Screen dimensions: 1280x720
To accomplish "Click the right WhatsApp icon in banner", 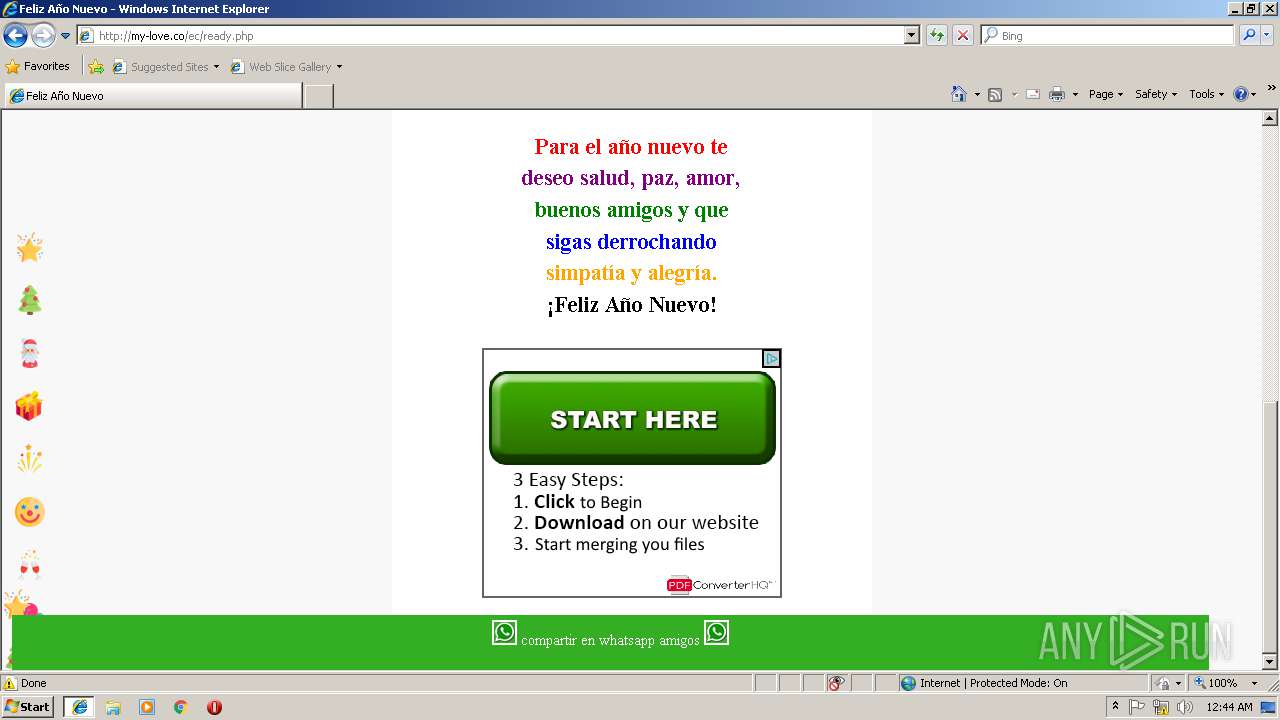I will click(716, 632).
